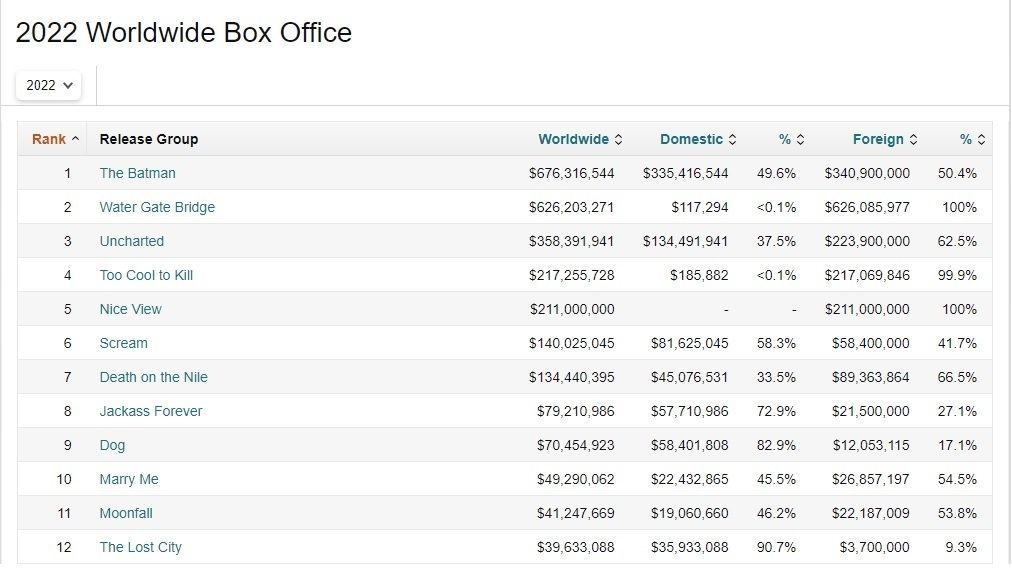Open Nice View movie link
The image size is (1012, 576).
click(130, 309)
